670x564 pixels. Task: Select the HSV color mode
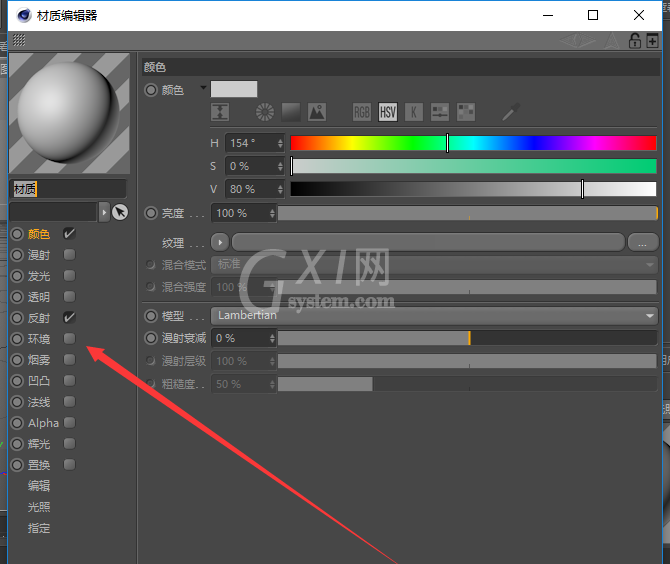388,112
